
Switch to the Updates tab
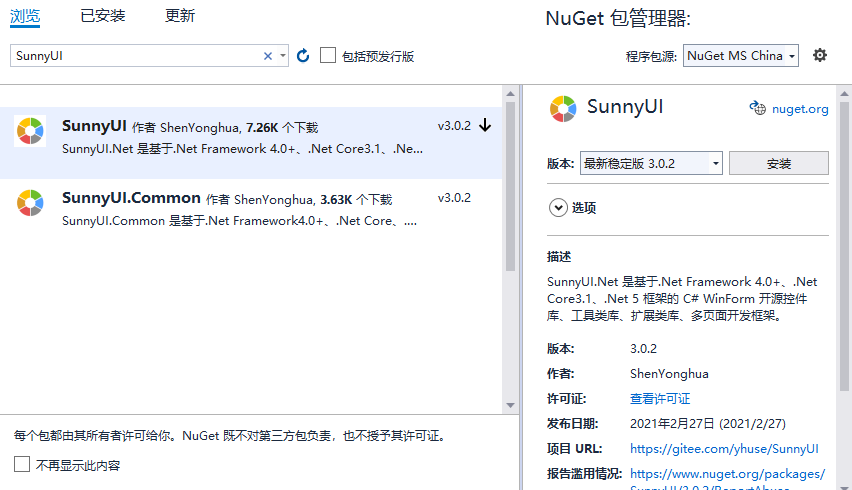pos(180,16)
